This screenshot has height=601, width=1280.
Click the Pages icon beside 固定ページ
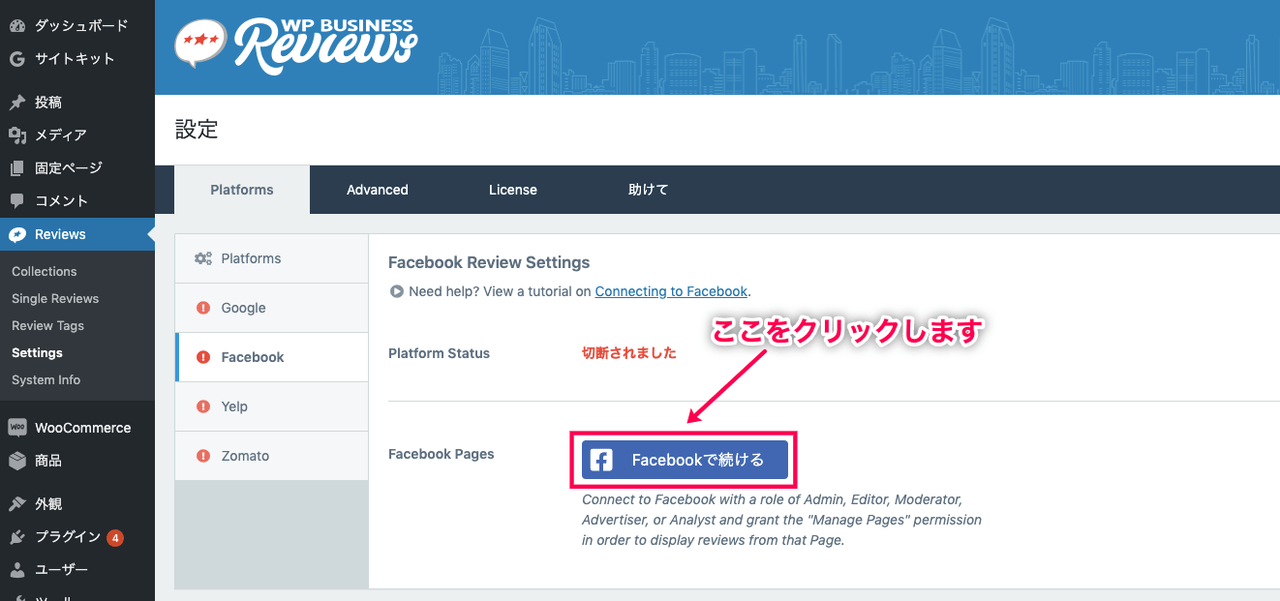tap(17, 168)
